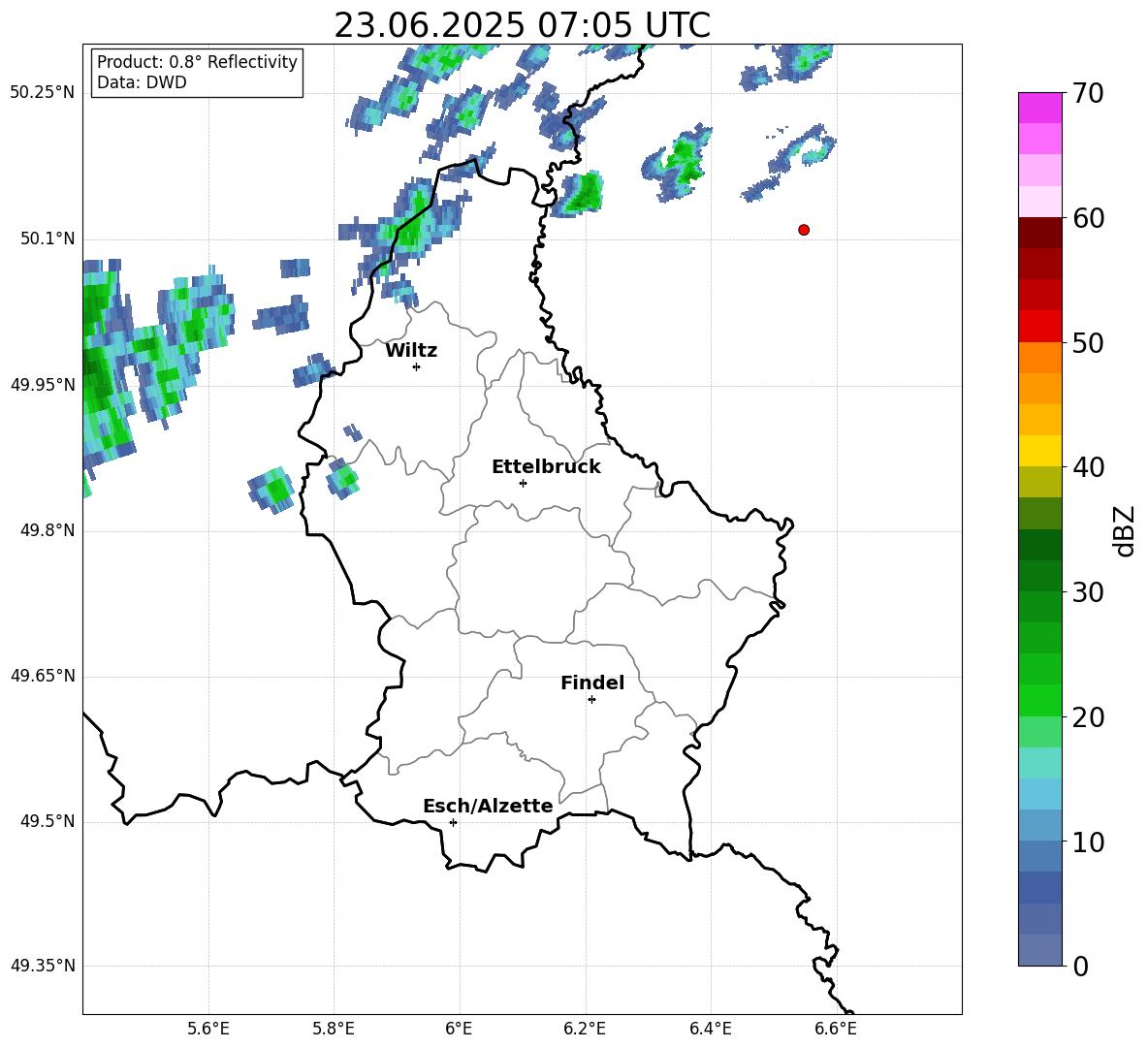Viewport: 1148px width, 1048px height.
Task: Click the 6.6°E longitude label
Action: pos(836,1029)
